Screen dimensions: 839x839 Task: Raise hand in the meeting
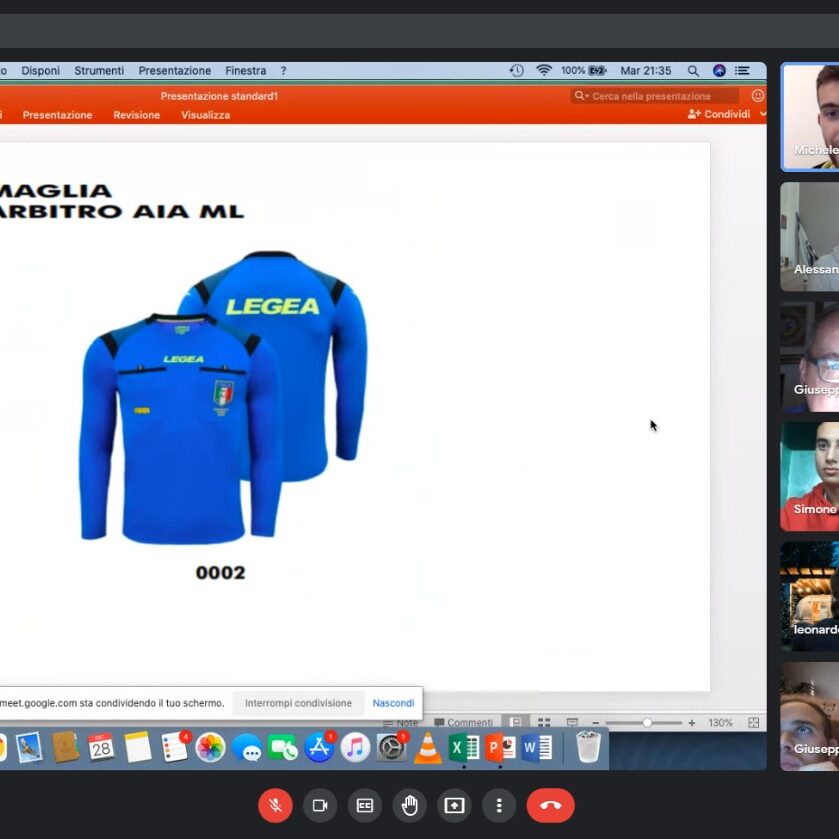coord(410,805)
